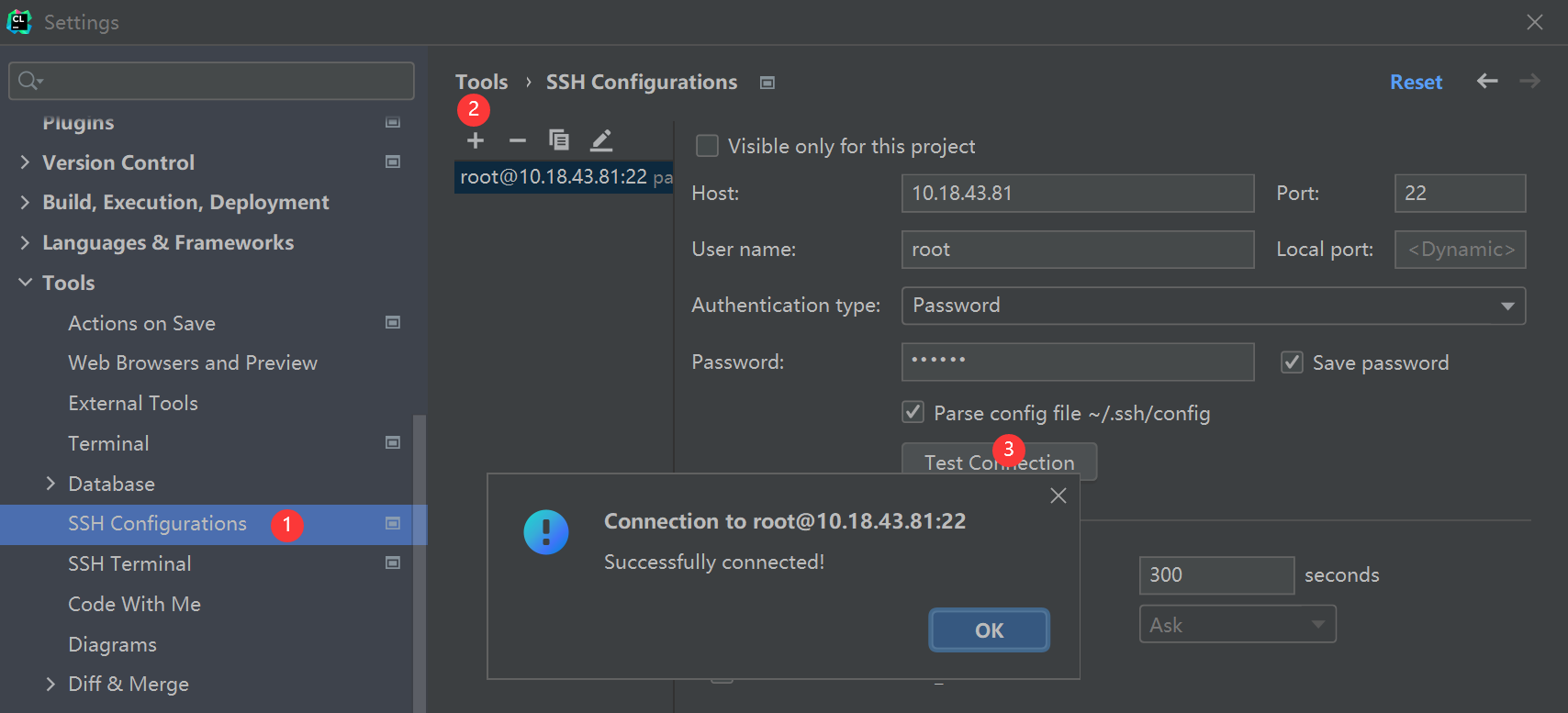1568x713 pixels.
Task: Toggle Visible only for this project
Action: click(x=707, y=146)
